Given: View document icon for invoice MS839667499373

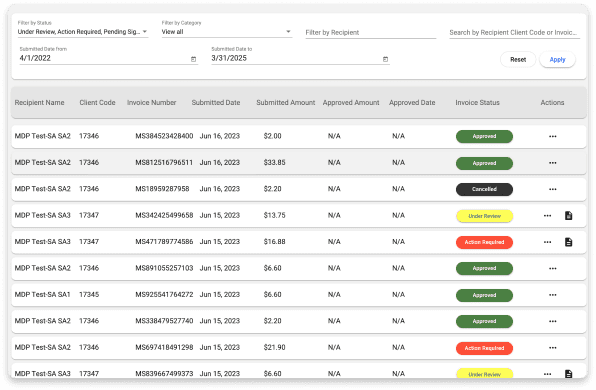Looking at the screenshot, I should pos(568,374).
